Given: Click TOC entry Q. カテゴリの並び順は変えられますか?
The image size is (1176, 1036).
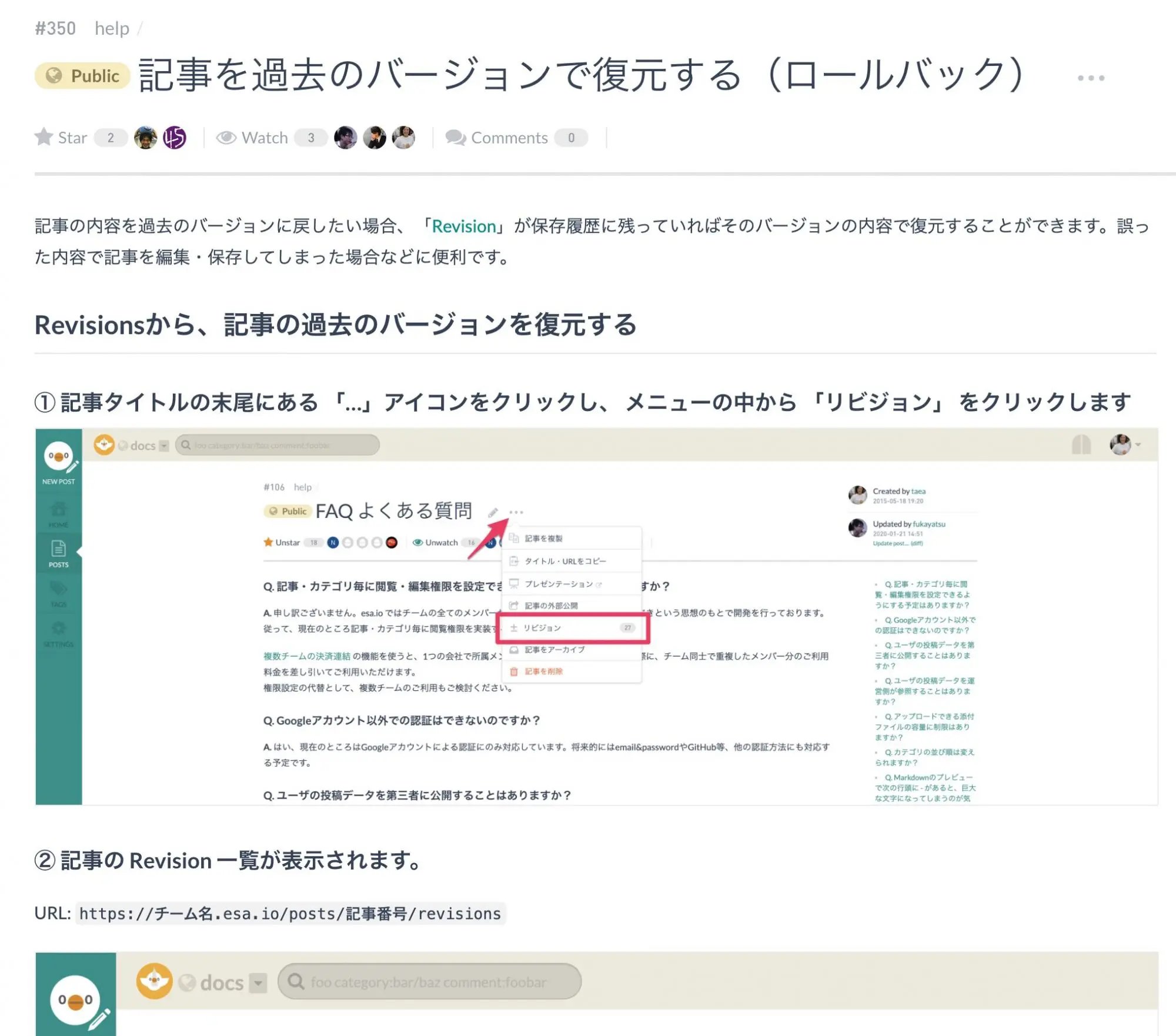Looking at the screenshot, I should (925, 757).
